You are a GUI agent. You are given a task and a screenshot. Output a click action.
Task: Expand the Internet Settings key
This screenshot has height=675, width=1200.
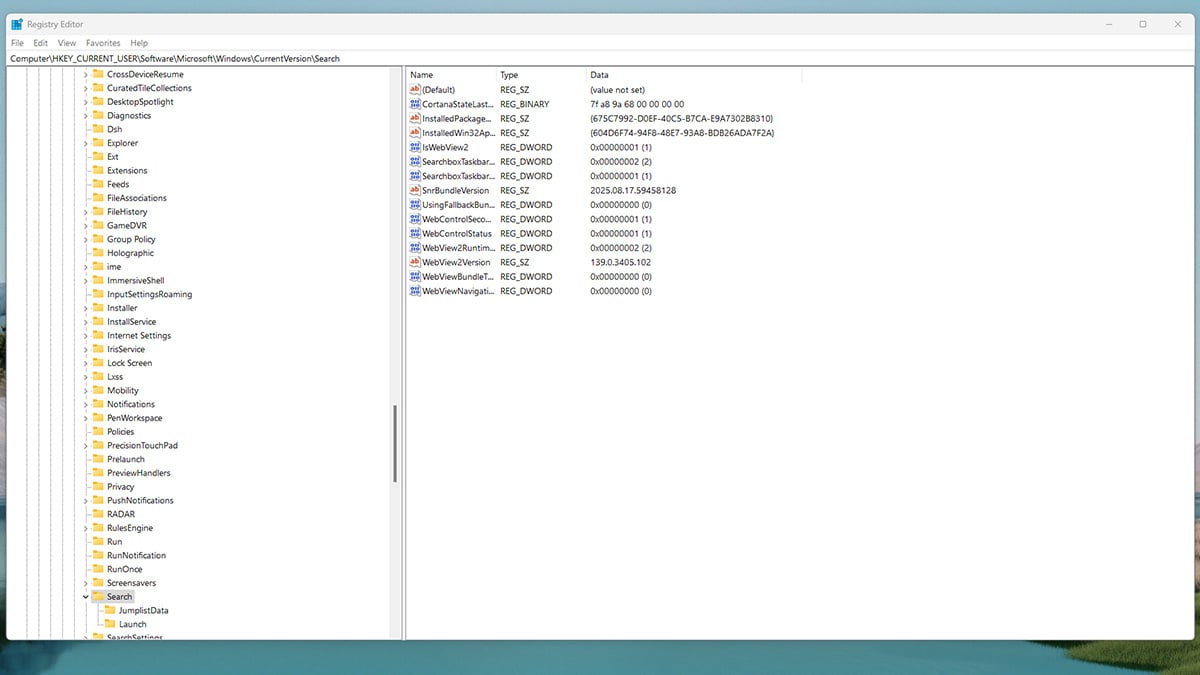pos(86,336)
